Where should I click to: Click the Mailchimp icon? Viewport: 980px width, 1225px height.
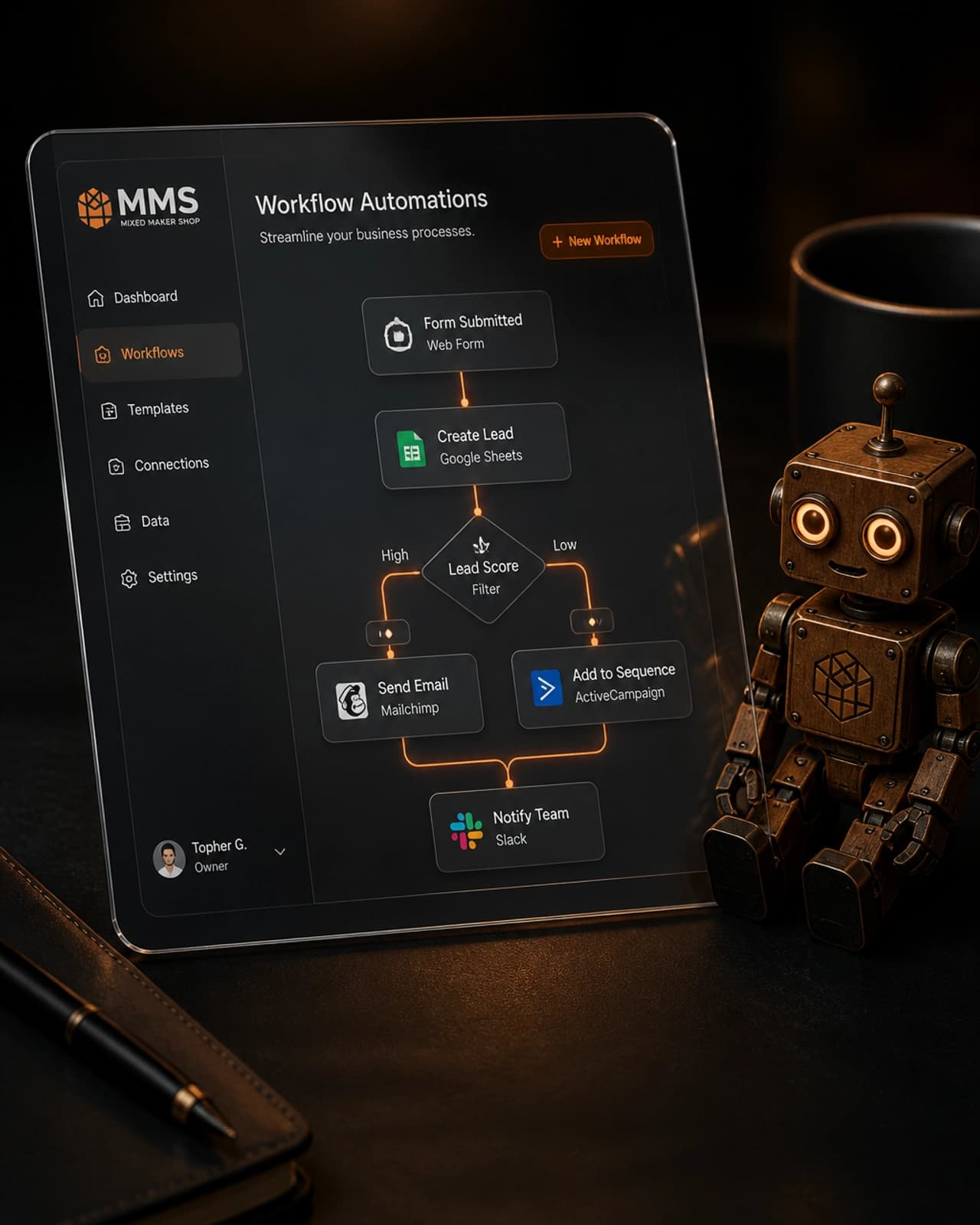(352, 701)
